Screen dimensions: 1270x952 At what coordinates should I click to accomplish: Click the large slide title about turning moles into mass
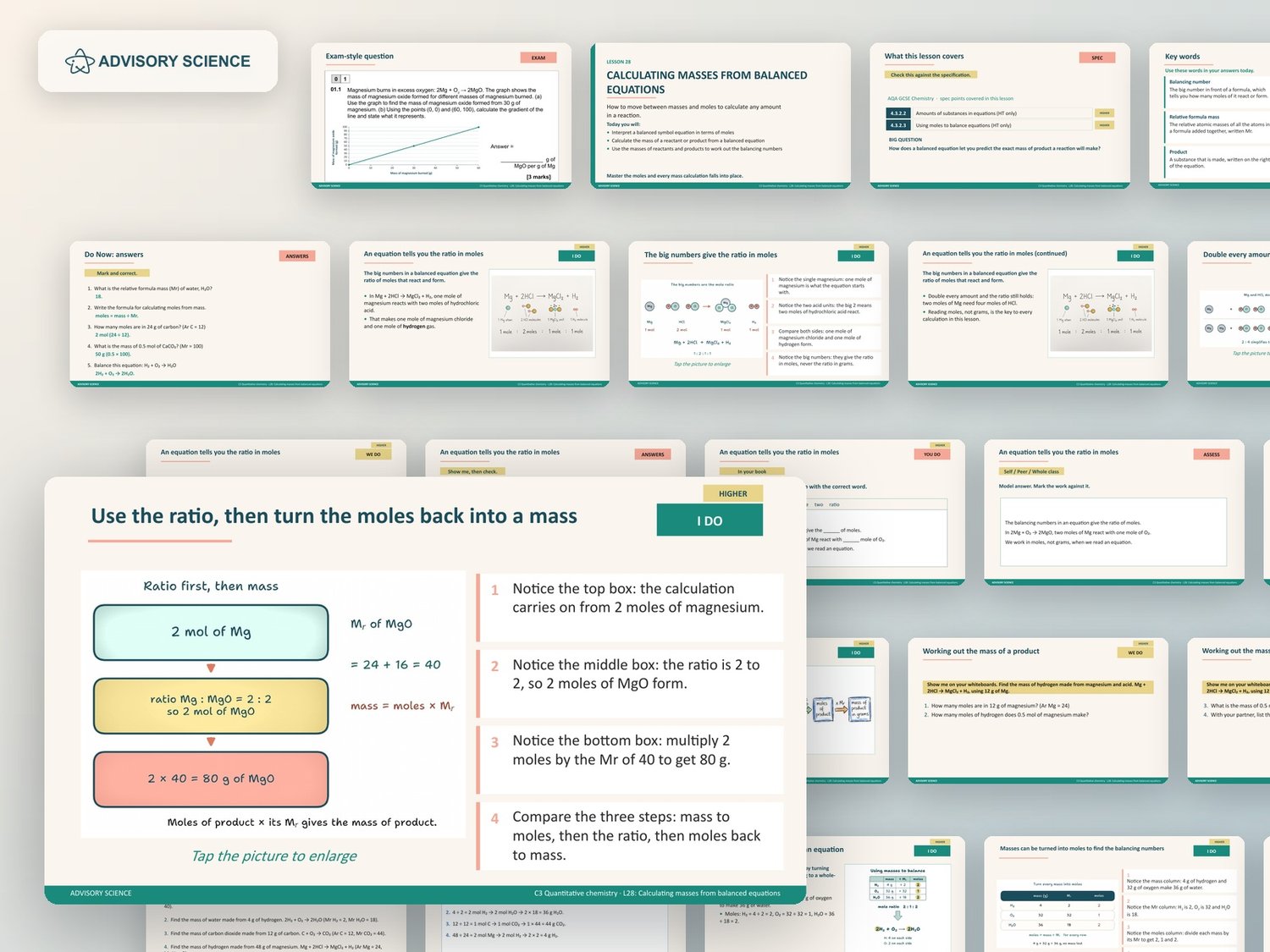[x=334, y=516]
